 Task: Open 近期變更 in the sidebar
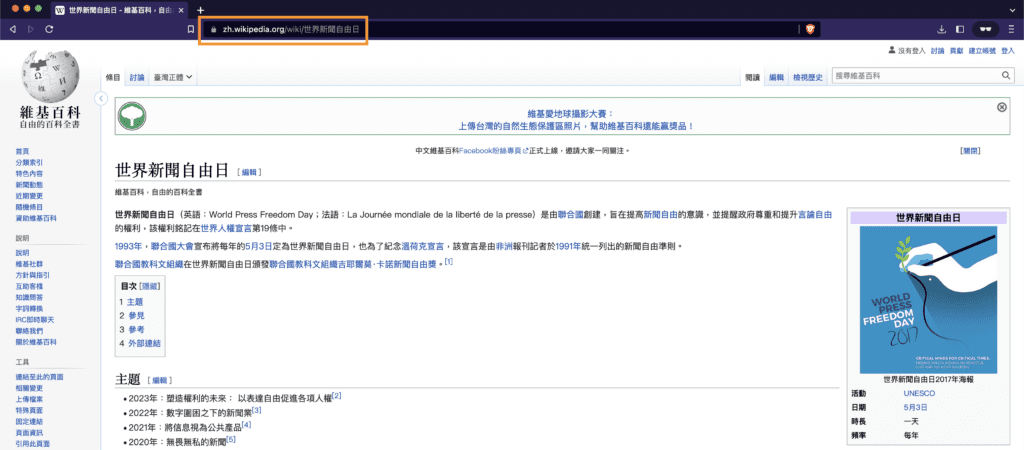[29, 195]
